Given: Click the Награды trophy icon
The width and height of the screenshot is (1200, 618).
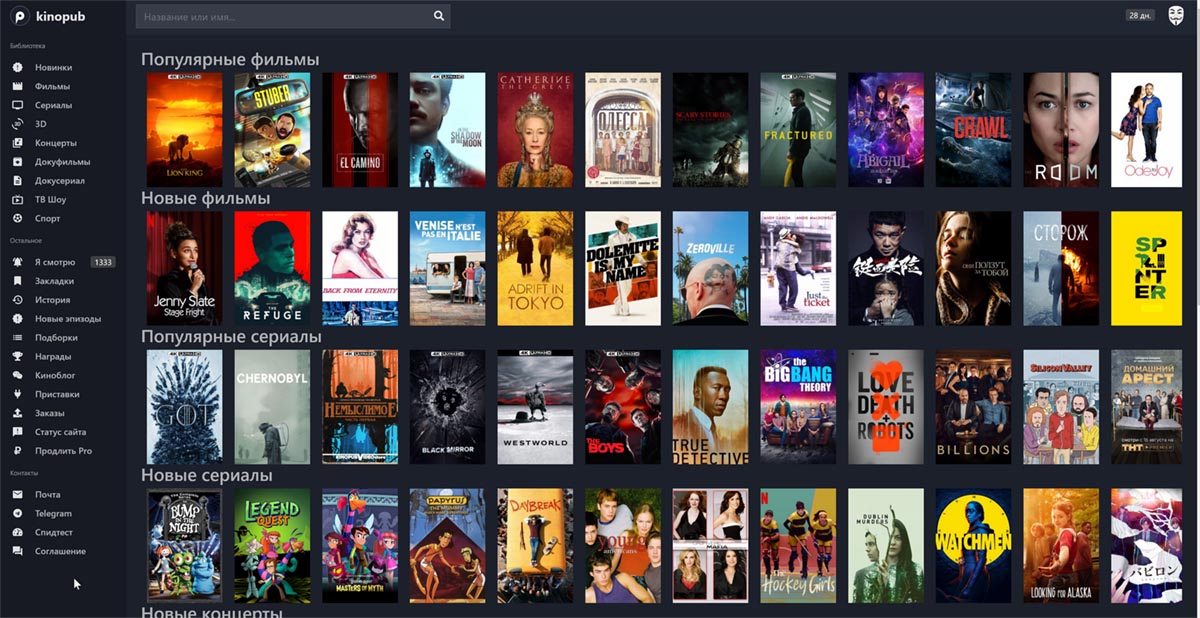Looking at the screenshot, I should tap(17, 356).
